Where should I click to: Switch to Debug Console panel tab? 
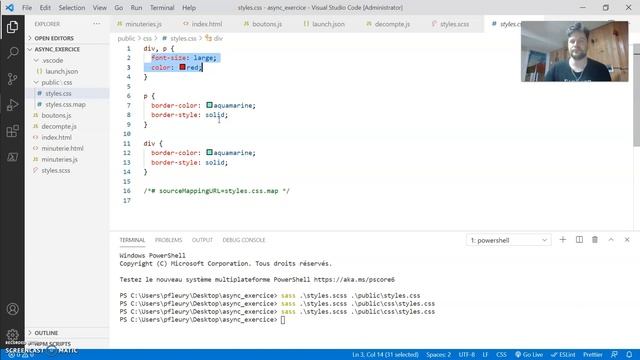[244, 240]
